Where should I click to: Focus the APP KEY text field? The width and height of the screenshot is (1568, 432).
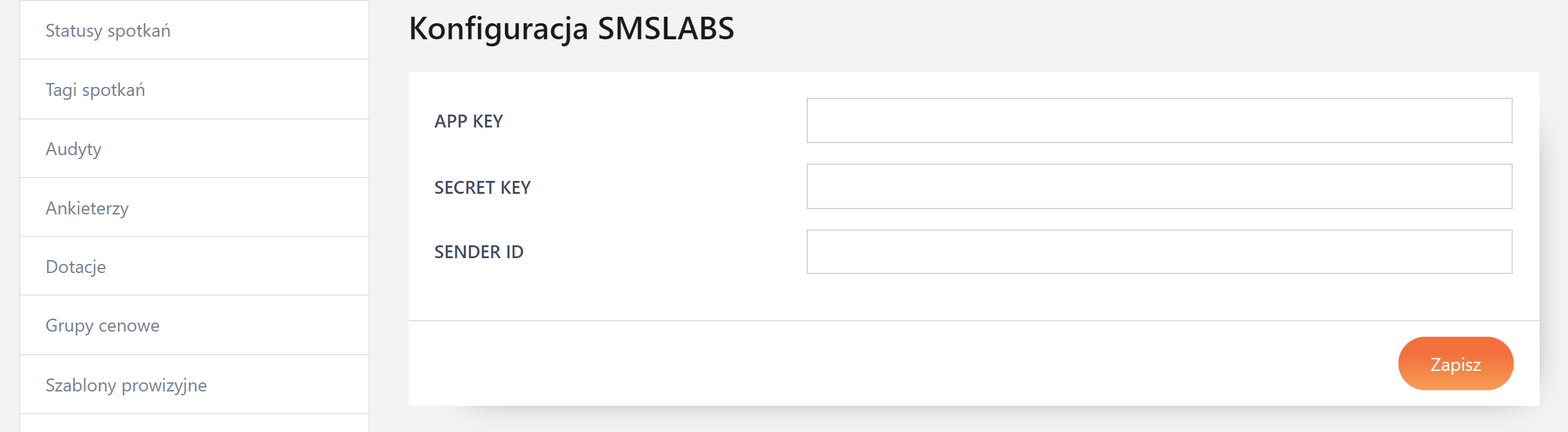click(x=1159, y=120)
